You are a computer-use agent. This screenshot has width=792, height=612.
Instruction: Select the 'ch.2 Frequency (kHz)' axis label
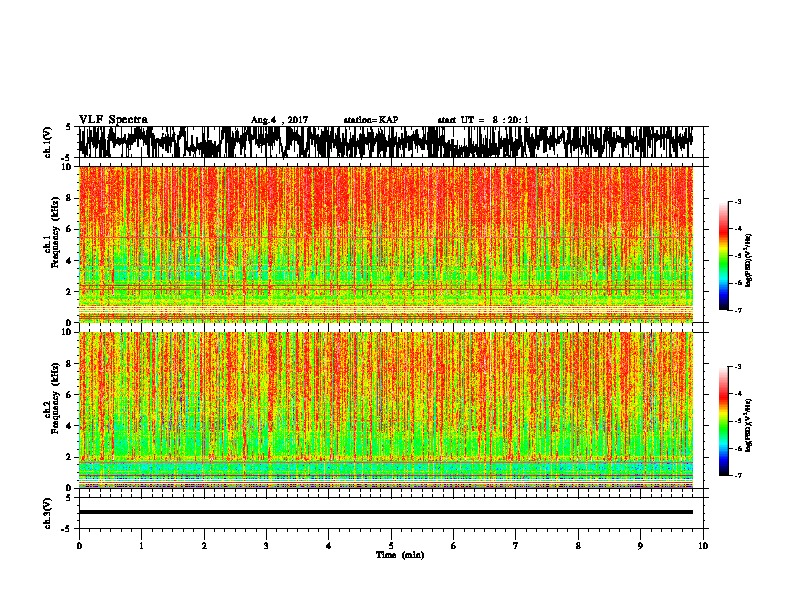pos(51,398)
